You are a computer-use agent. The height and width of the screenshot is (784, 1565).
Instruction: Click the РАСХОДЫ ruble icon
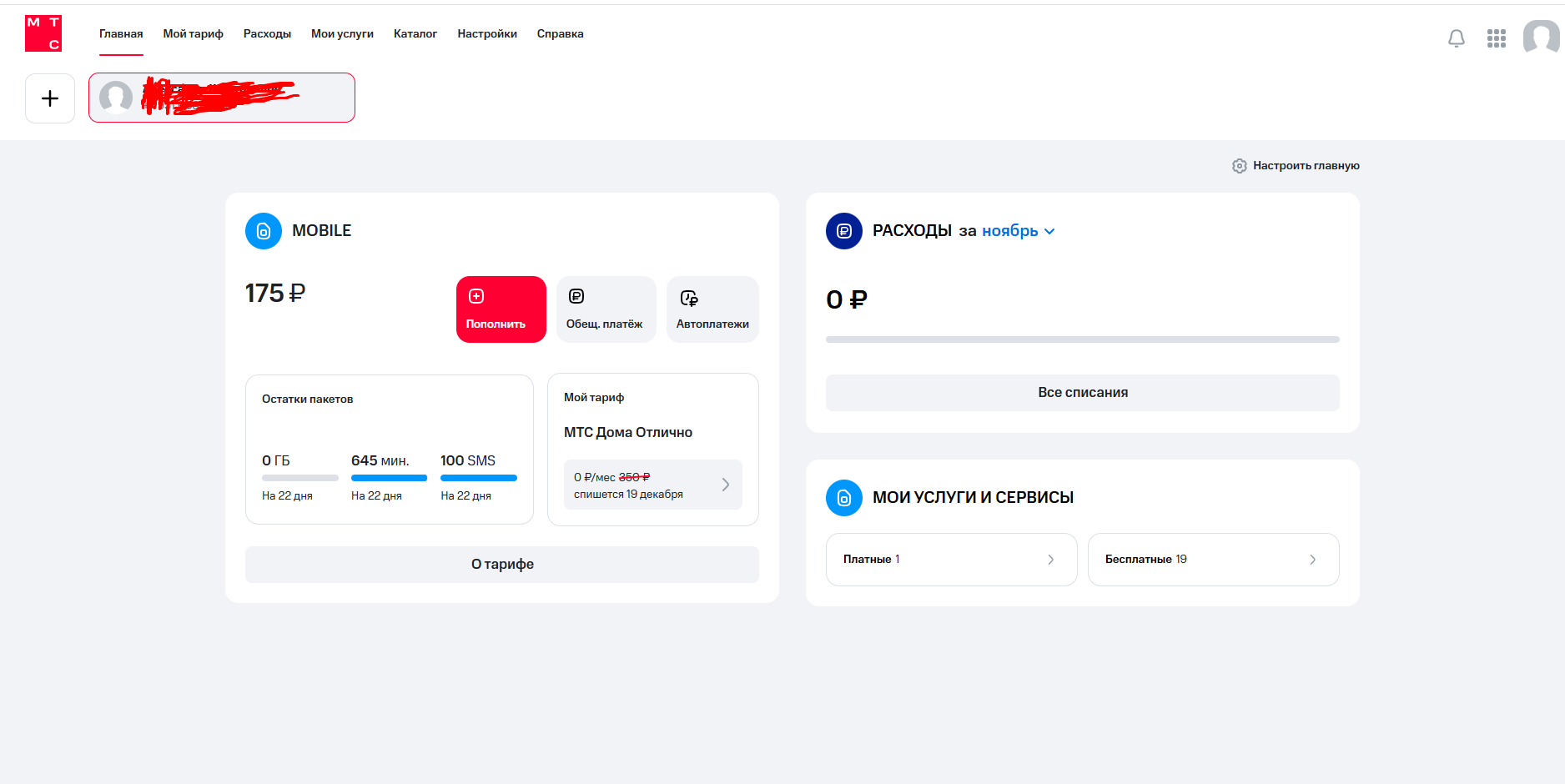coord(843,231)
